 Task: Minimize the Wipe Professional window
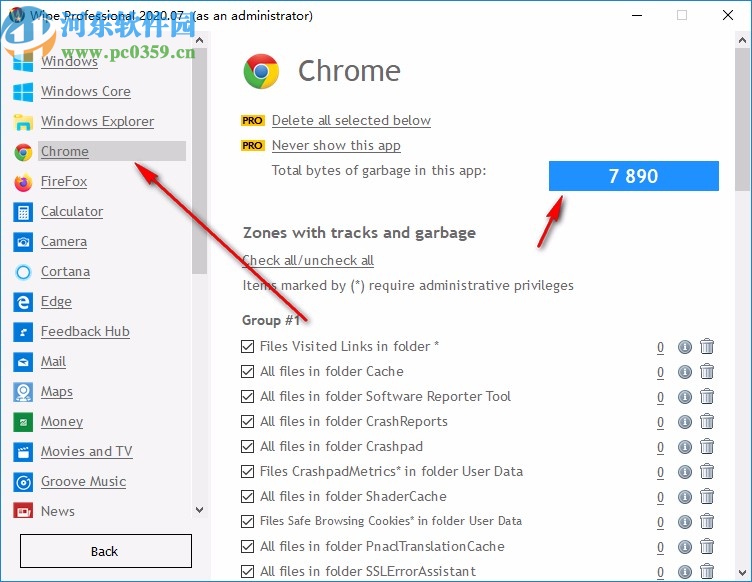coord(637,15)
